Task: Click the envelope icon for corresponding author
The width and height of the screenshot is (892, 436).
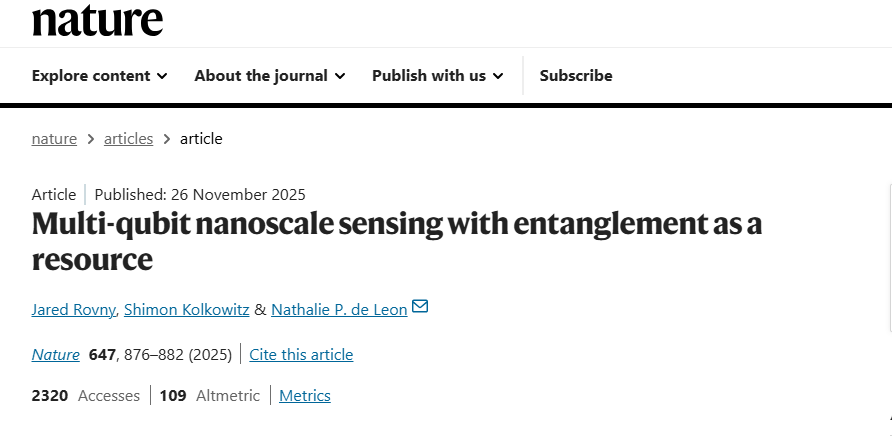Action: (420, 306)
